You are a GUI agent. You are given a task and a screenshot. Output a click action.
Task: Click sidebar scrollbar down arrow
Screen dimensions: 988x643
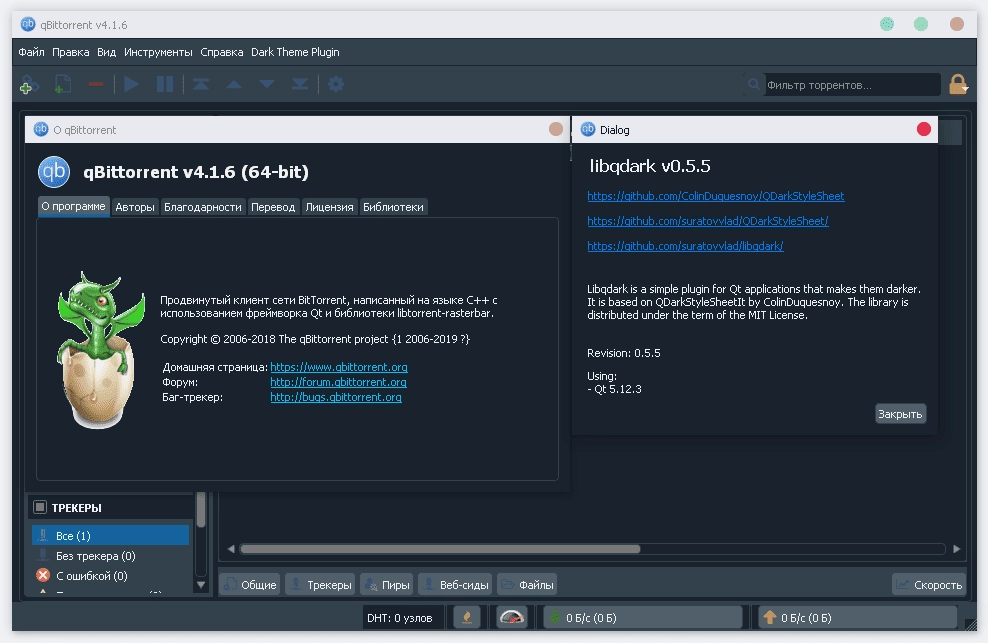click(200, 584)
